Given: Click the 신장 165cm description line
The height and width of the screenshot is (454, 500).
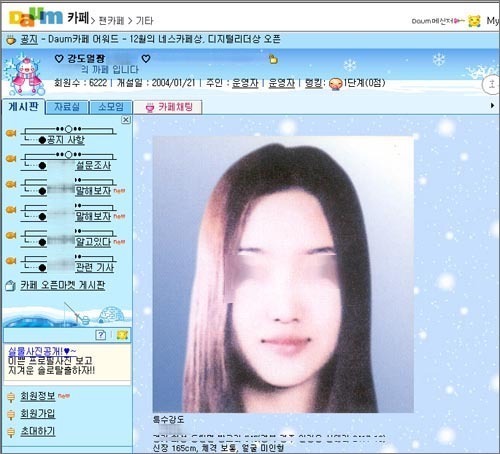Looking at the screenshot, I should (218, 448).
